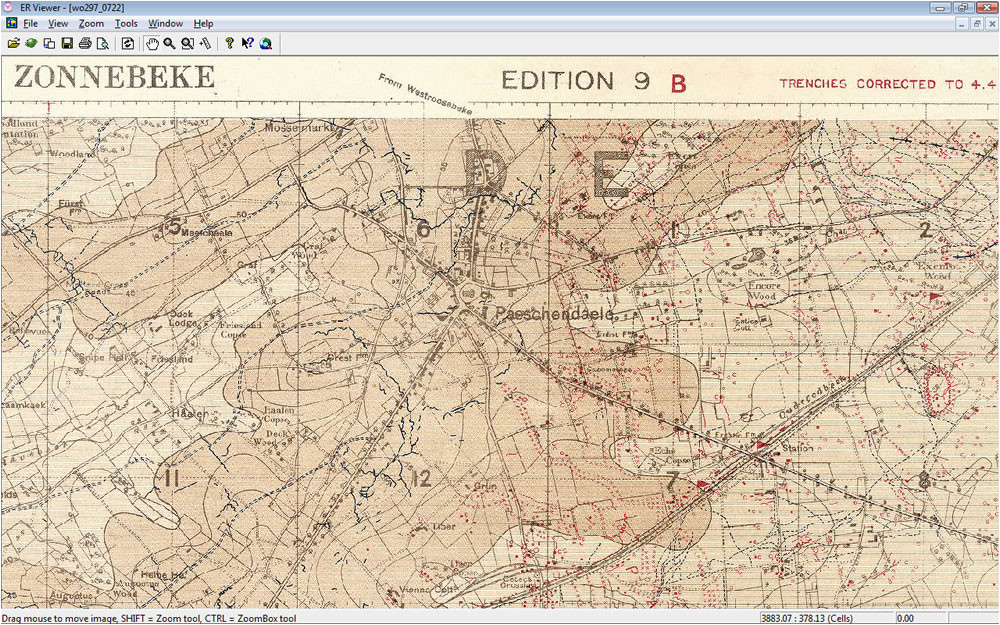Screen dimensions: 1000x625
Task: Activate the What's This pointer help
Action: 247,43
